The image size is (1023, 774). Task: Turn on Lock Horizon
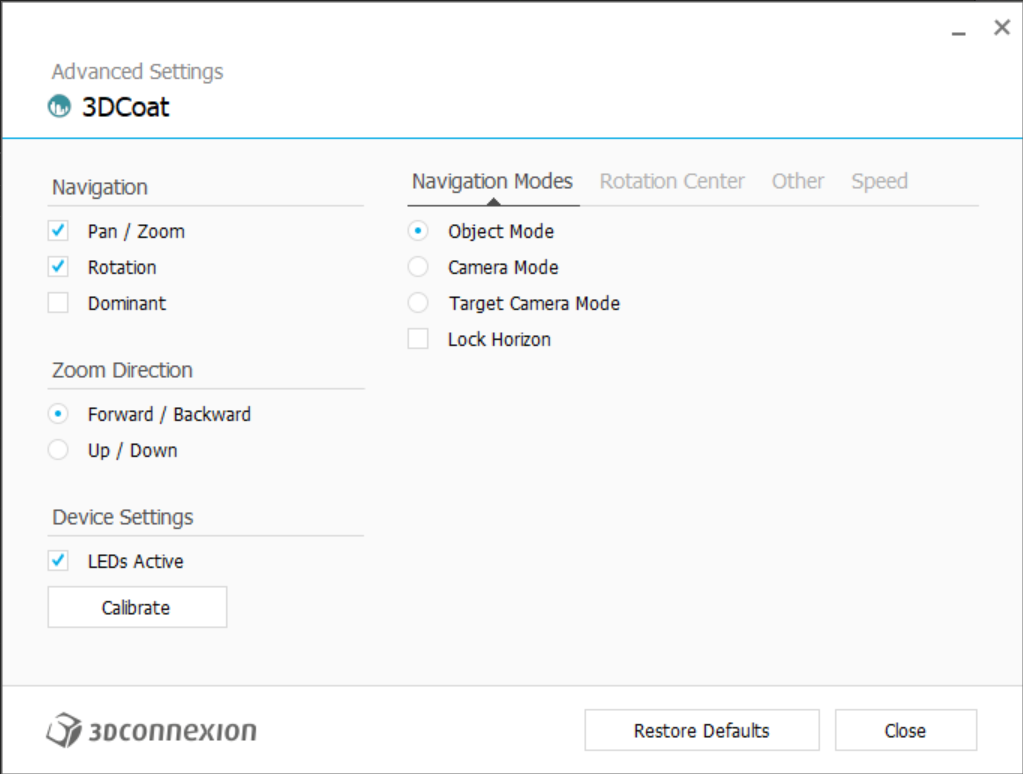point(418,339)
